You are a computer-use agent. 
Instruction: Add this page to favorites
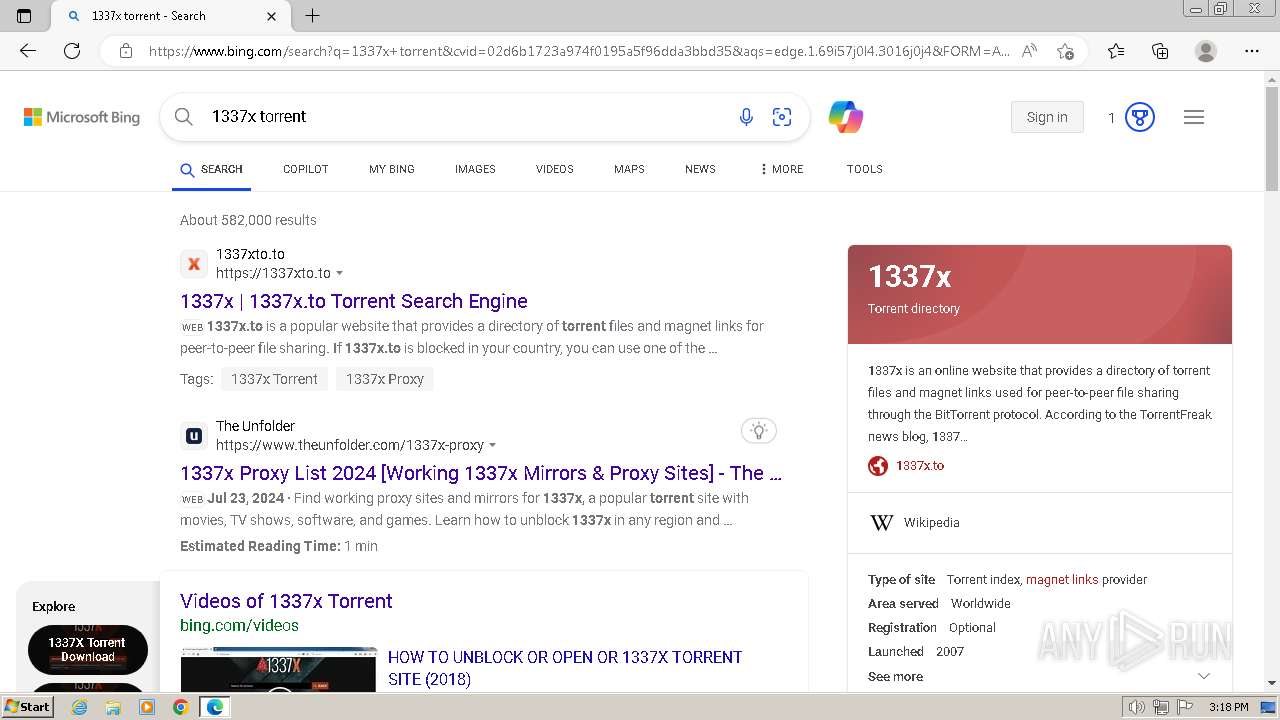(1065, 51)
